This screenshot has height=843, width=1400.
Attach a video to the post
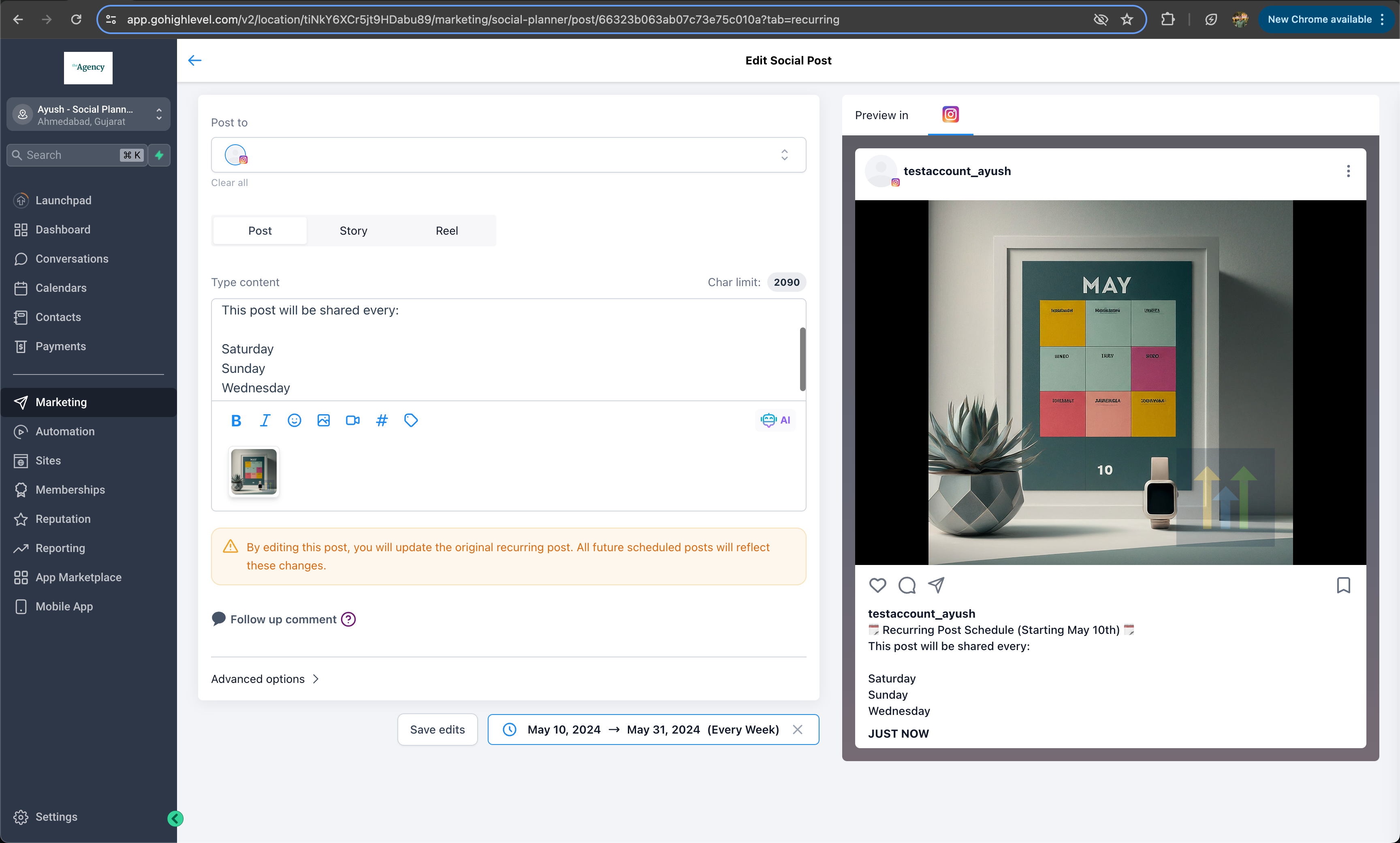[352, 420]
